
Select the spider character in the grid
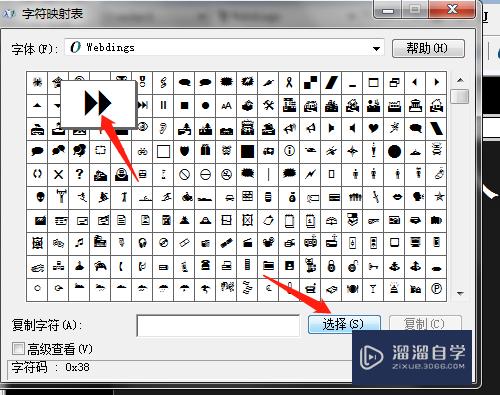point(37,82)
